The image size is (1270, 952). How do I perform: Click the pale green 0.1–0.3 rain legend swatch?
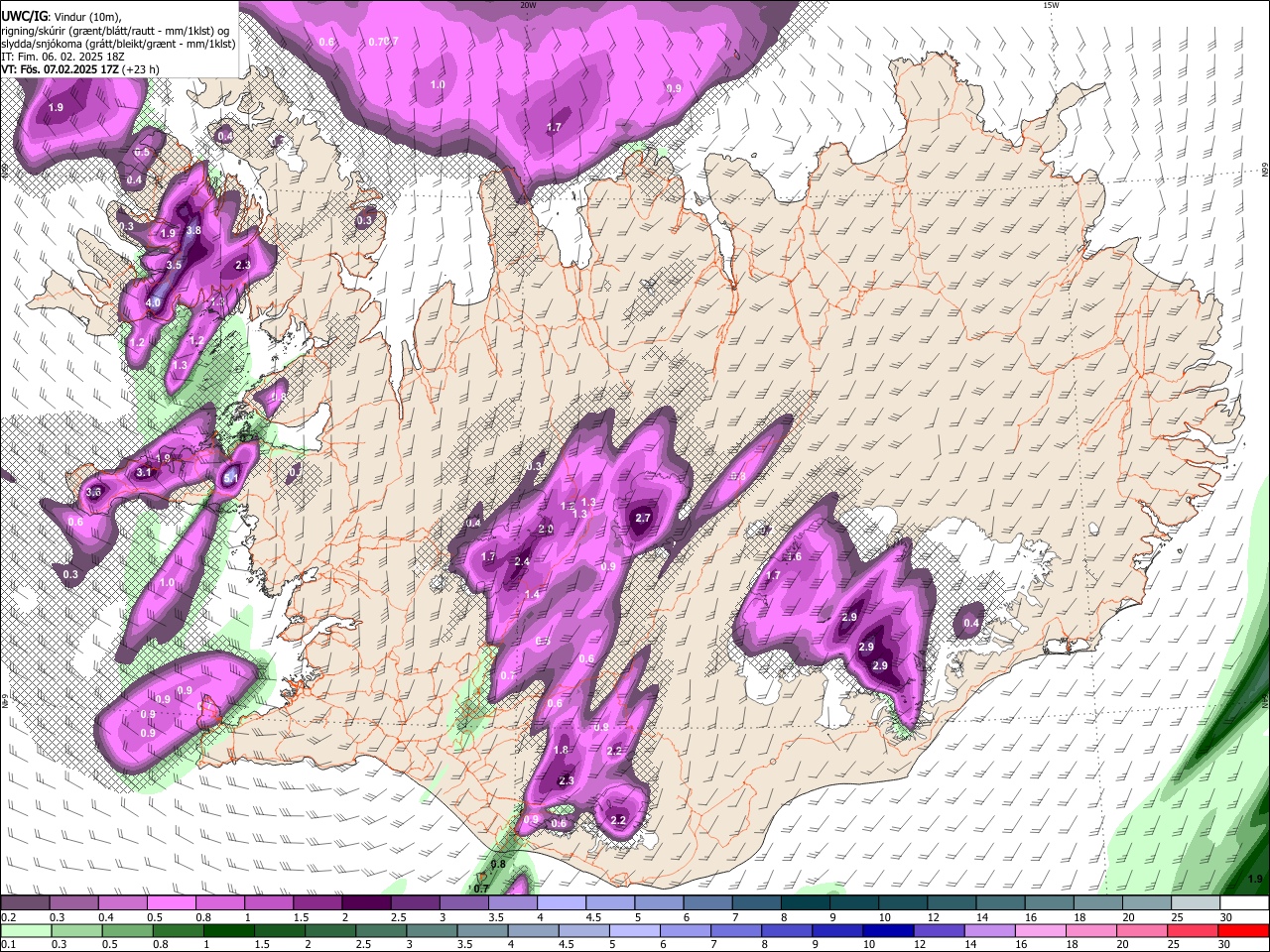click(26, 931)
